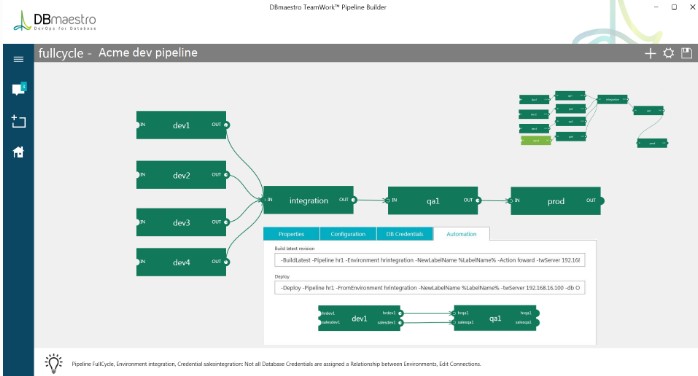Switch to the DB Credentials tab

click(405, 234)
